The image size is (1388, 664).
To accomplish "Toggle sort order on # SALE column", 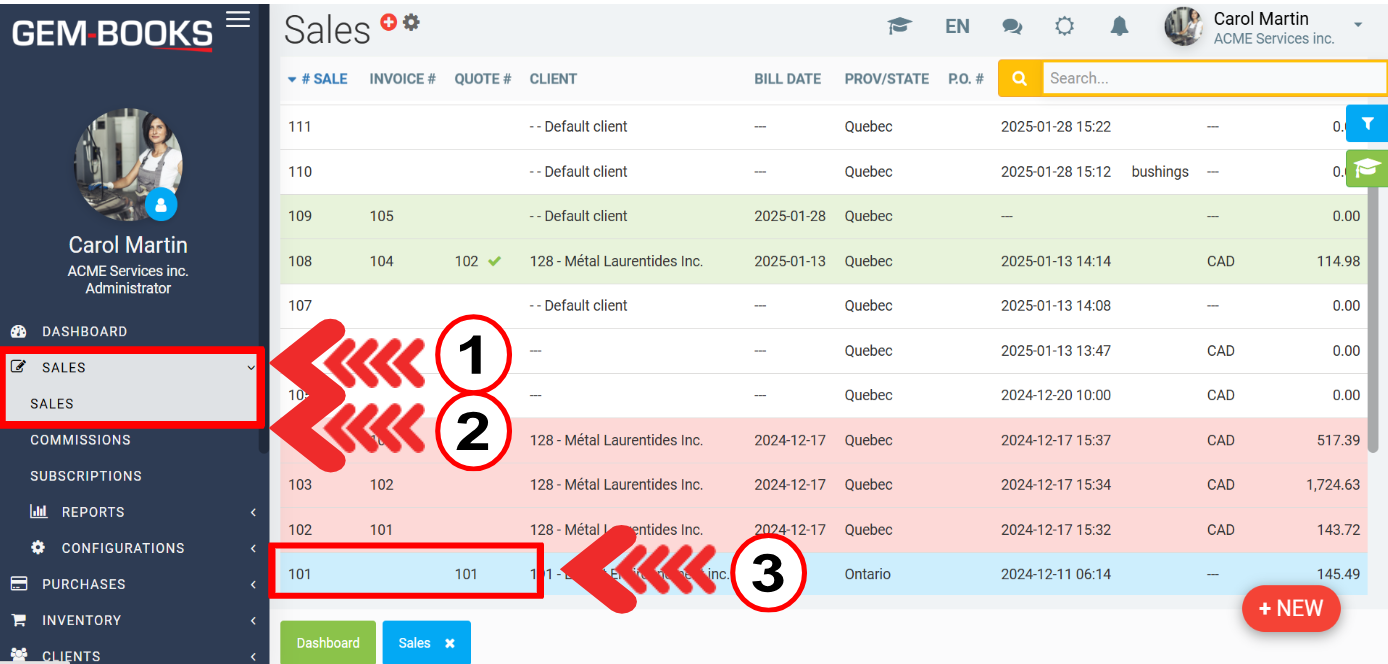I will tap(317, 79).
